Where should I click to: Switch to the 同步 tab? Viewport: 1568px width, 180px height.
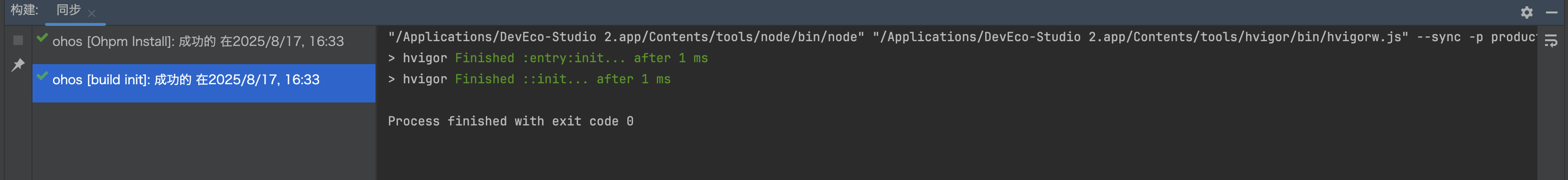coord(68,10)
